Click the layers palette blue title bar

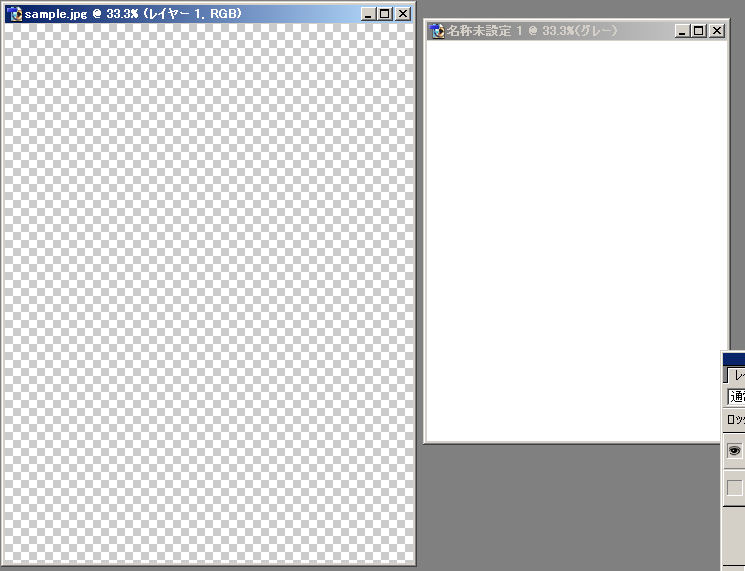point(734,359)
